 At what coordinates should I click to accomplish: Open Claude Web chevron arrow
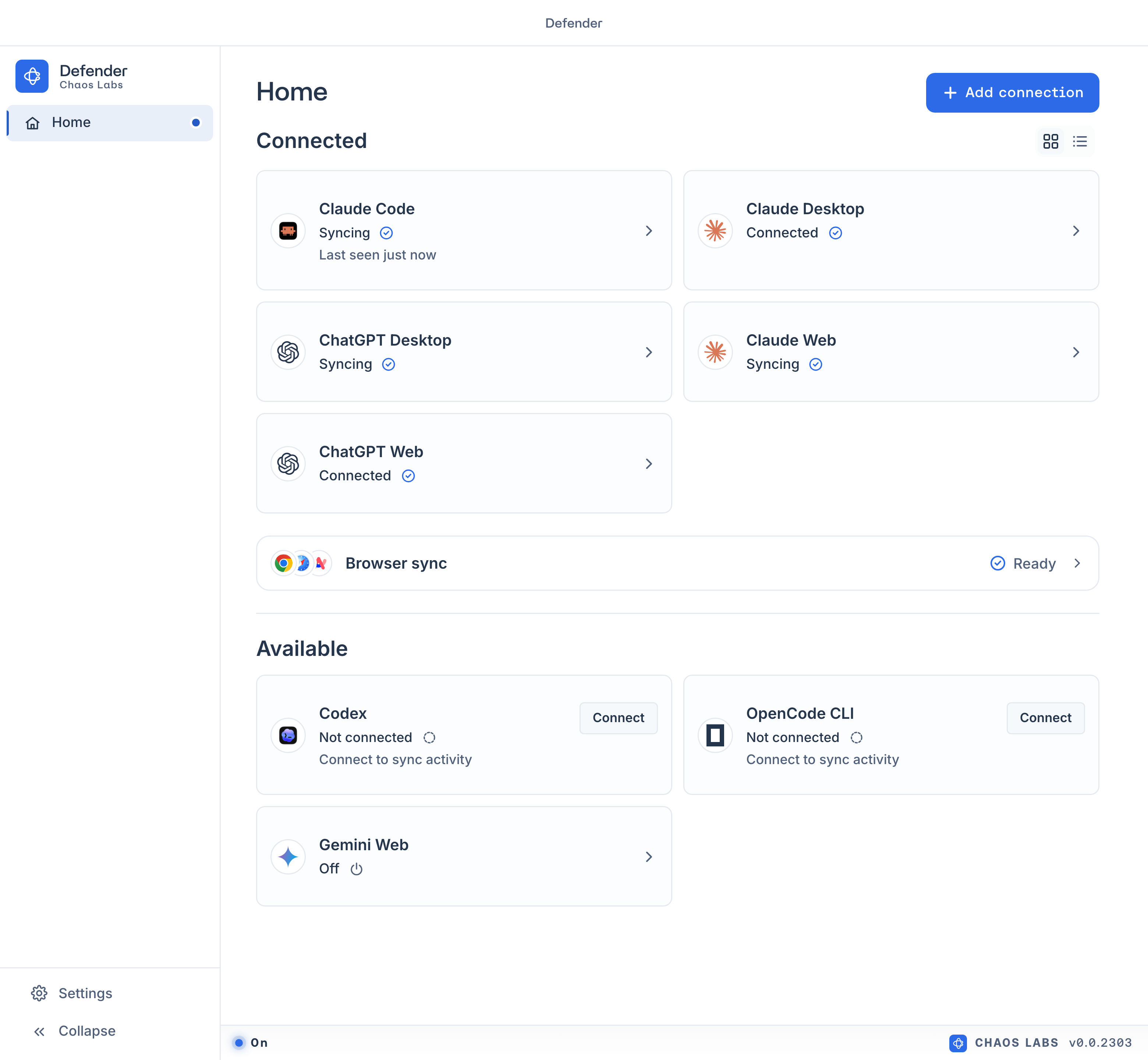point(1076,352)
